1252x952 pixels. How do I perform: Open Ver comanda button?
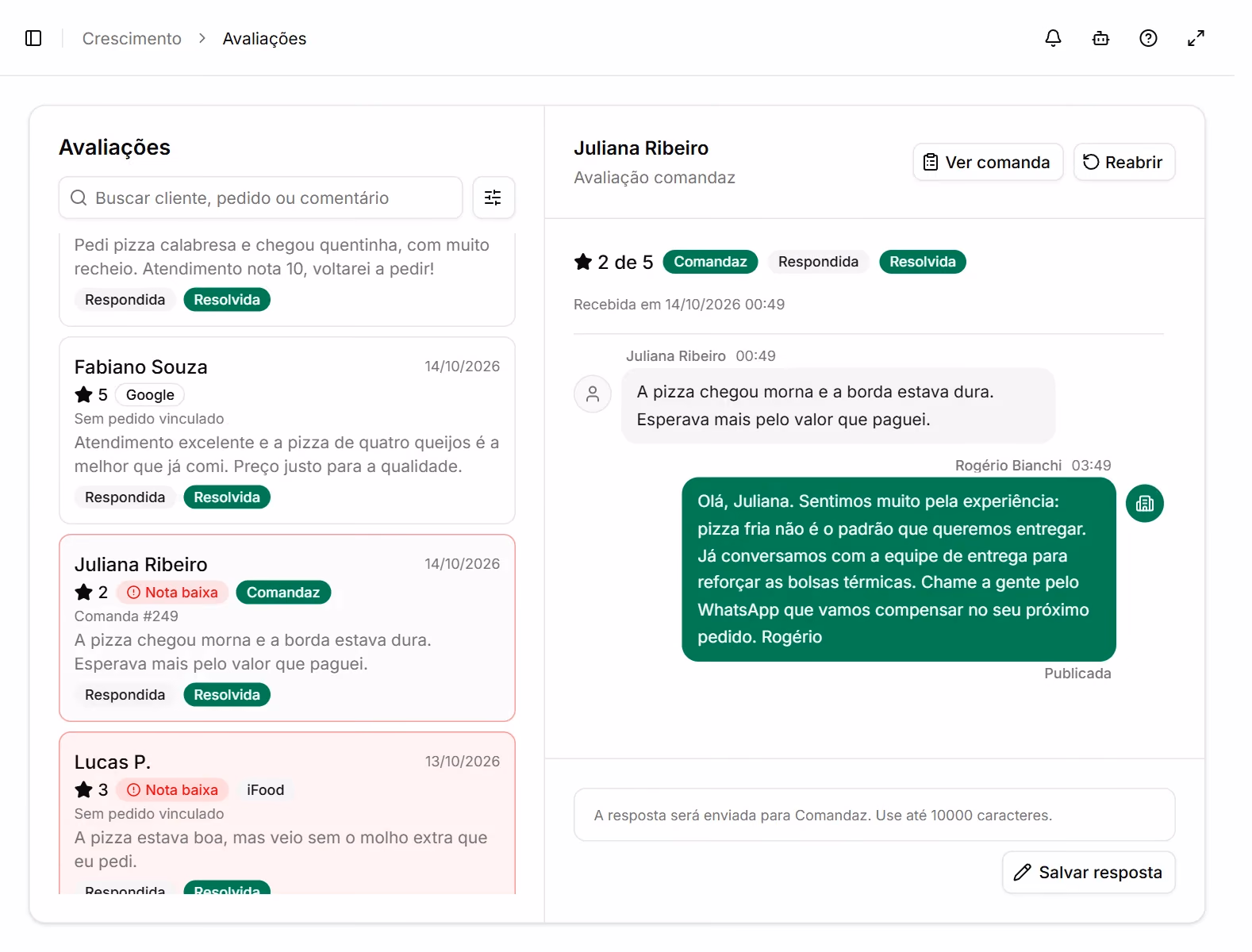pyautogui.click(x=988, y=162)
